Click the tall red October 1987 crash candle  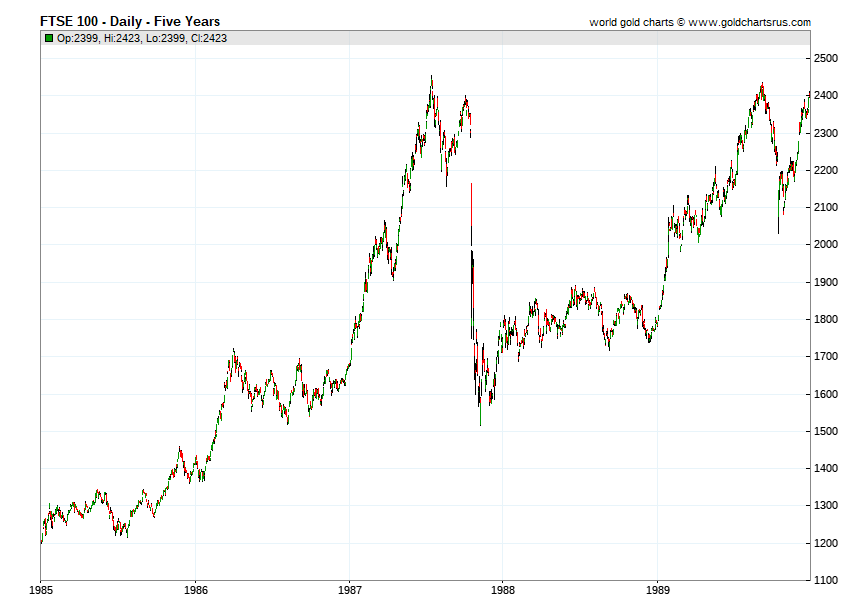(x=472, y=204)
